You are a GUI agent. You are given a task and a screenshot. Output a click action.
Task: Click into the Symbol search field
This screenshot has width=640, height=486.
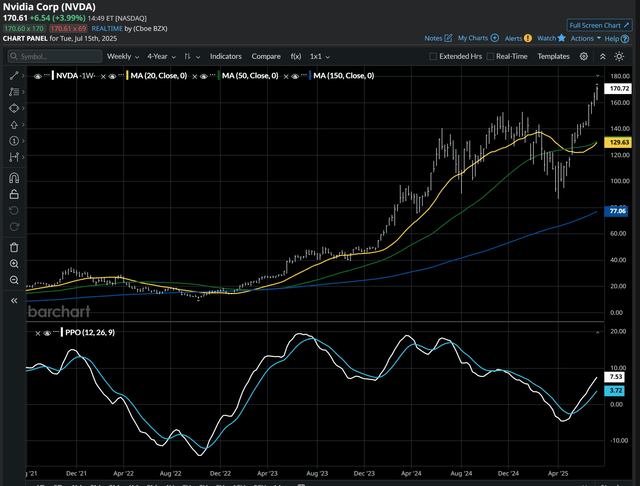[x=55, y=56]
